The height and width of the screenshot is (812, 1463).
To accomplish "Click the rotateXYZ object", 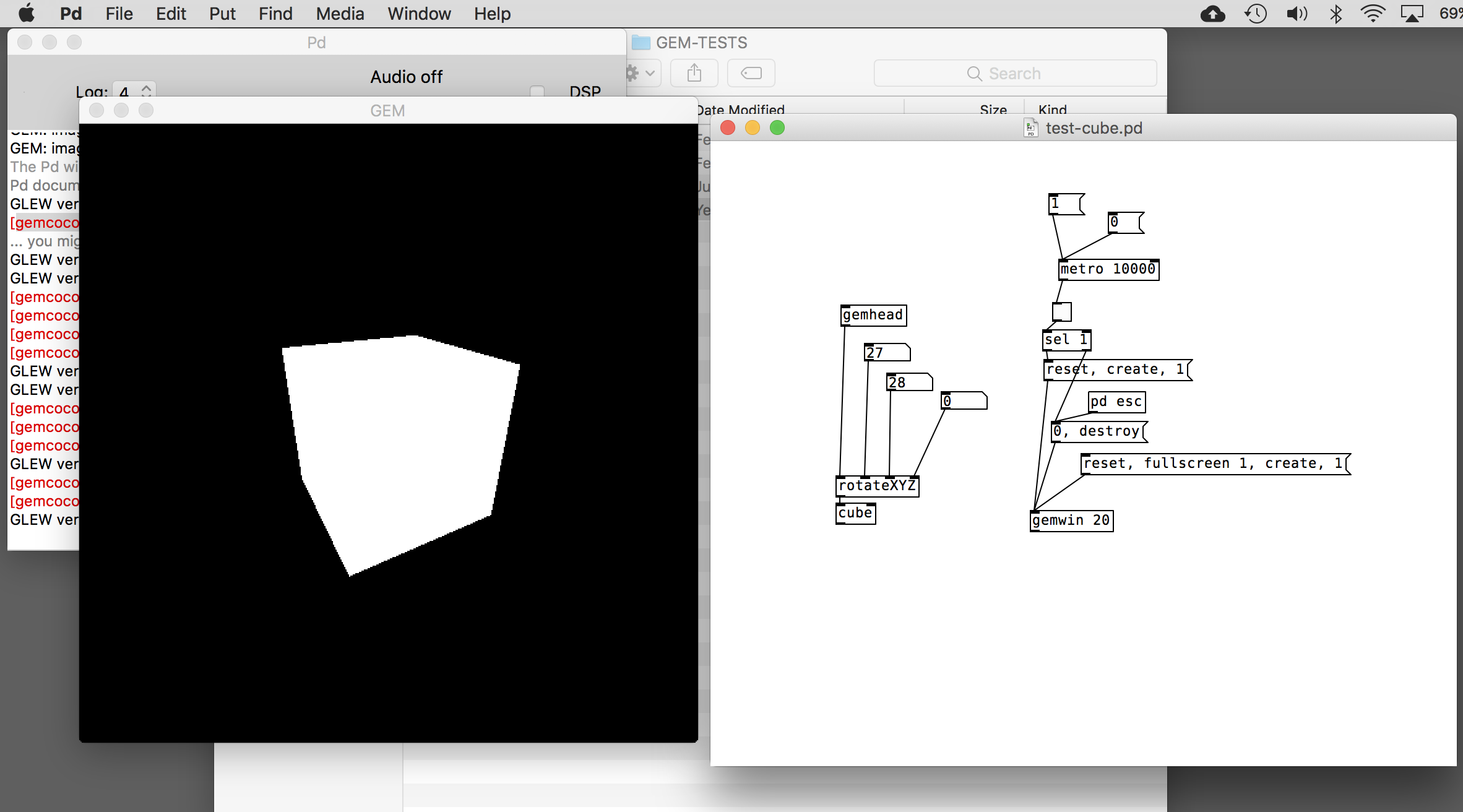I will point(878,486).
